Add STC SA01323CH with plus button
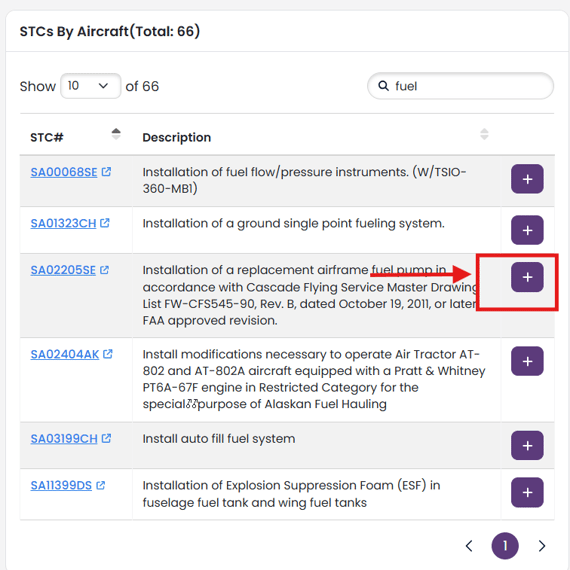570x570 pixels. 527,230
